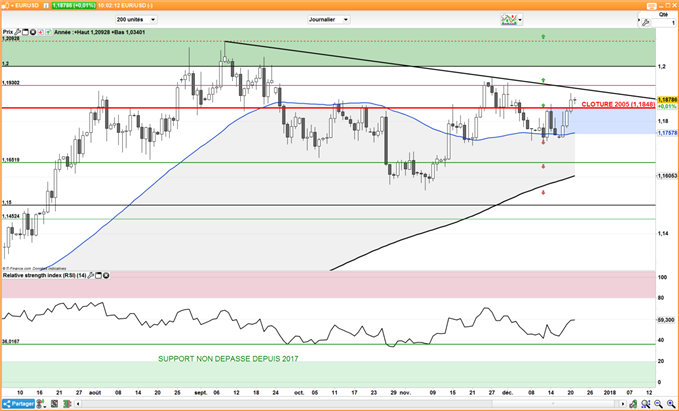Click the Année :+Haut 1,20928 +Bas 1,03401 text
Screen dimensions: 679x411
(x=99, y=32)
